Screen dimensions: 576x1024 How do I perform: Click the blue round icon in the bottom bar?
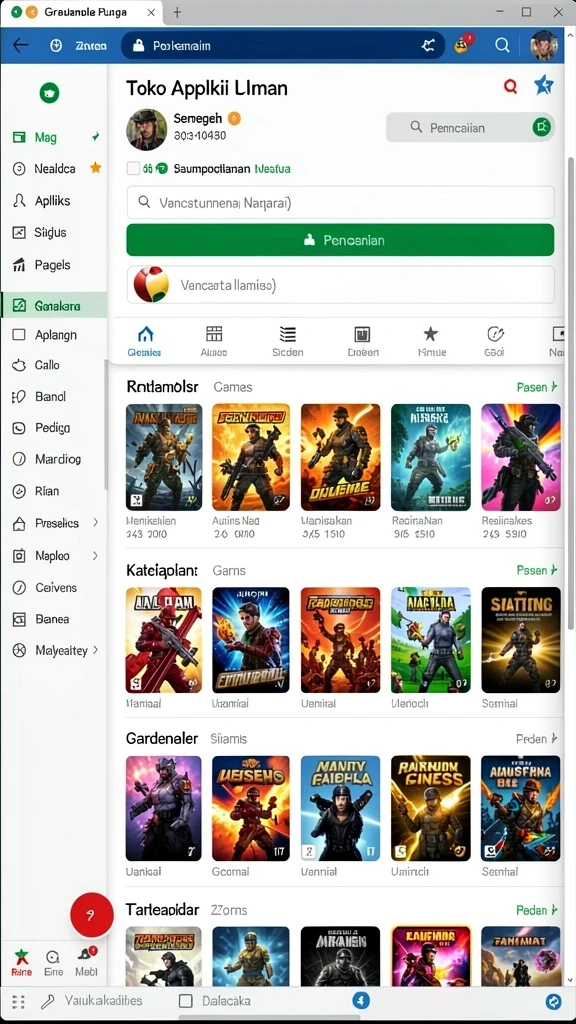[361, 1000]
